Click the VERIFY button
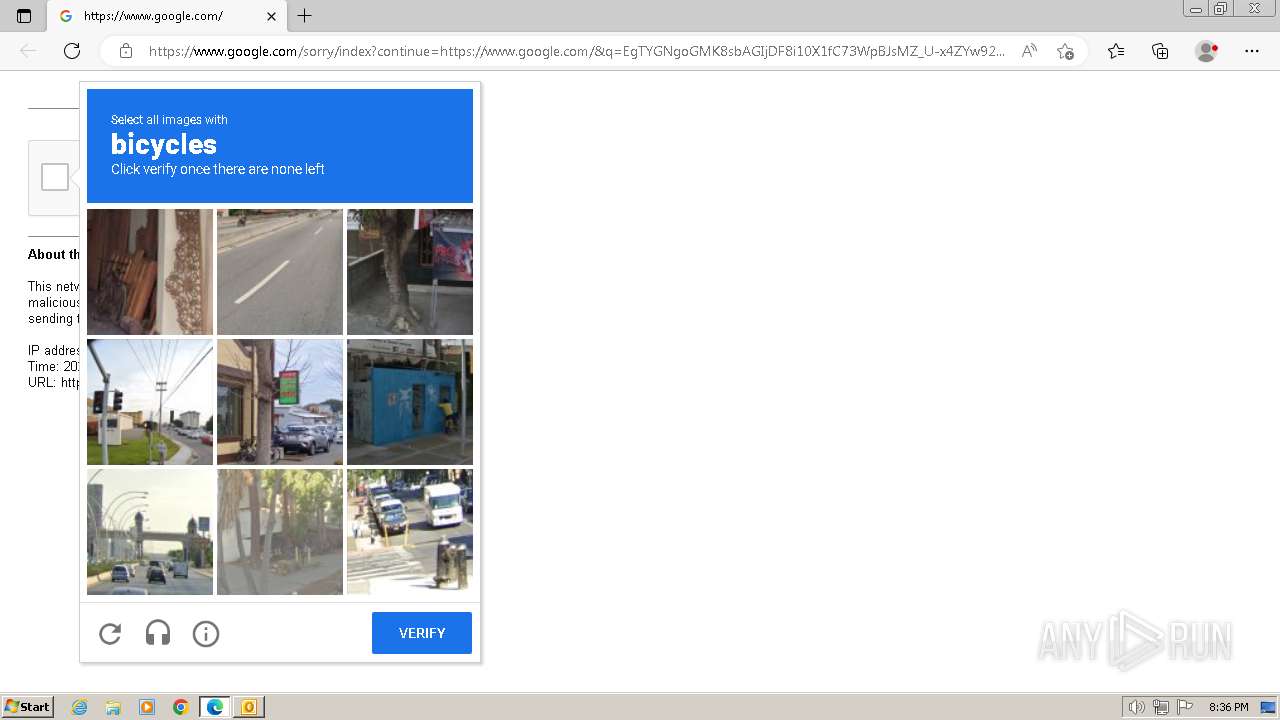 tap(422, 633)
